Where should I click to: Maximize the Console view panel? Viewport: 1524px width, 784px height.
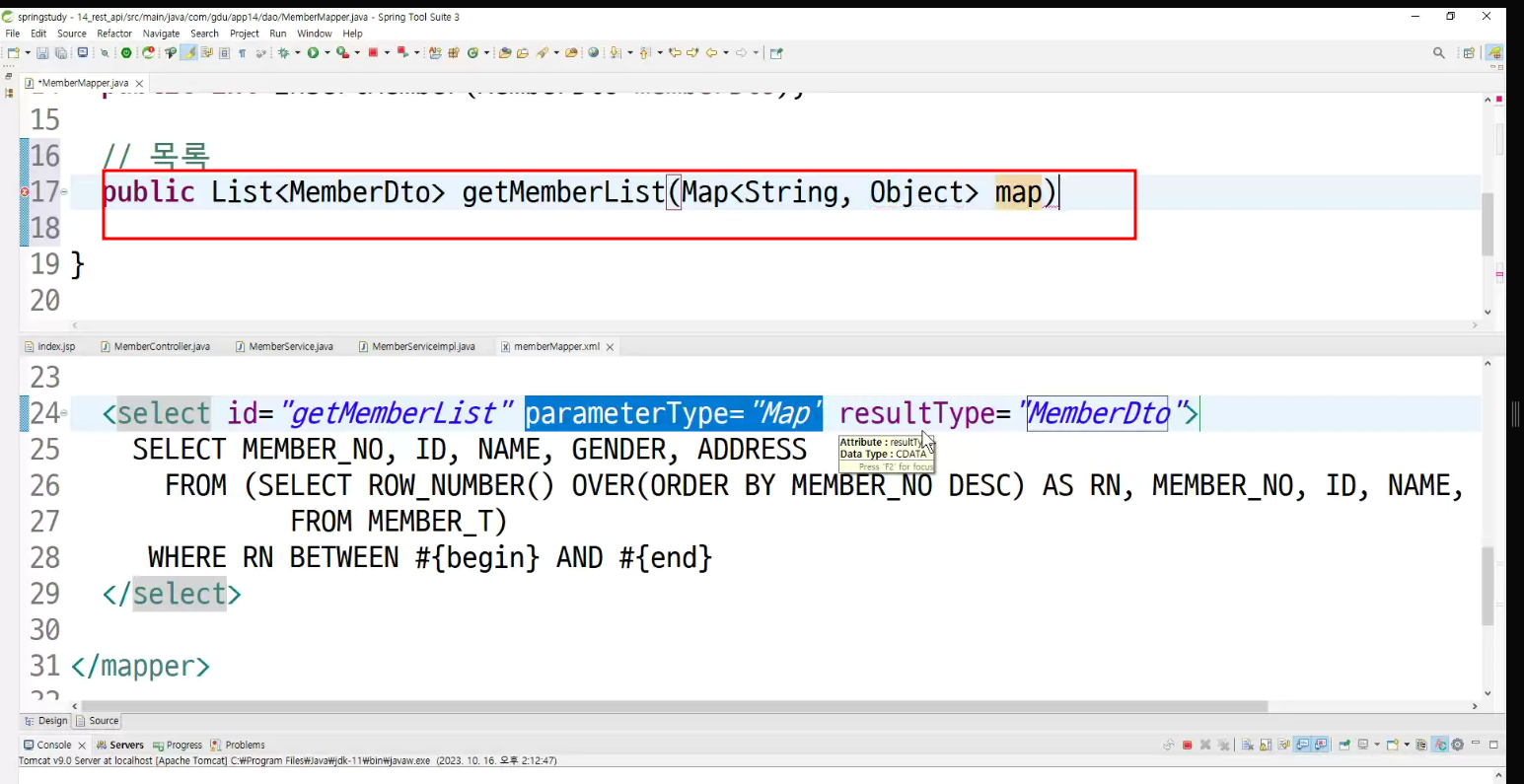click(1494, 745)
